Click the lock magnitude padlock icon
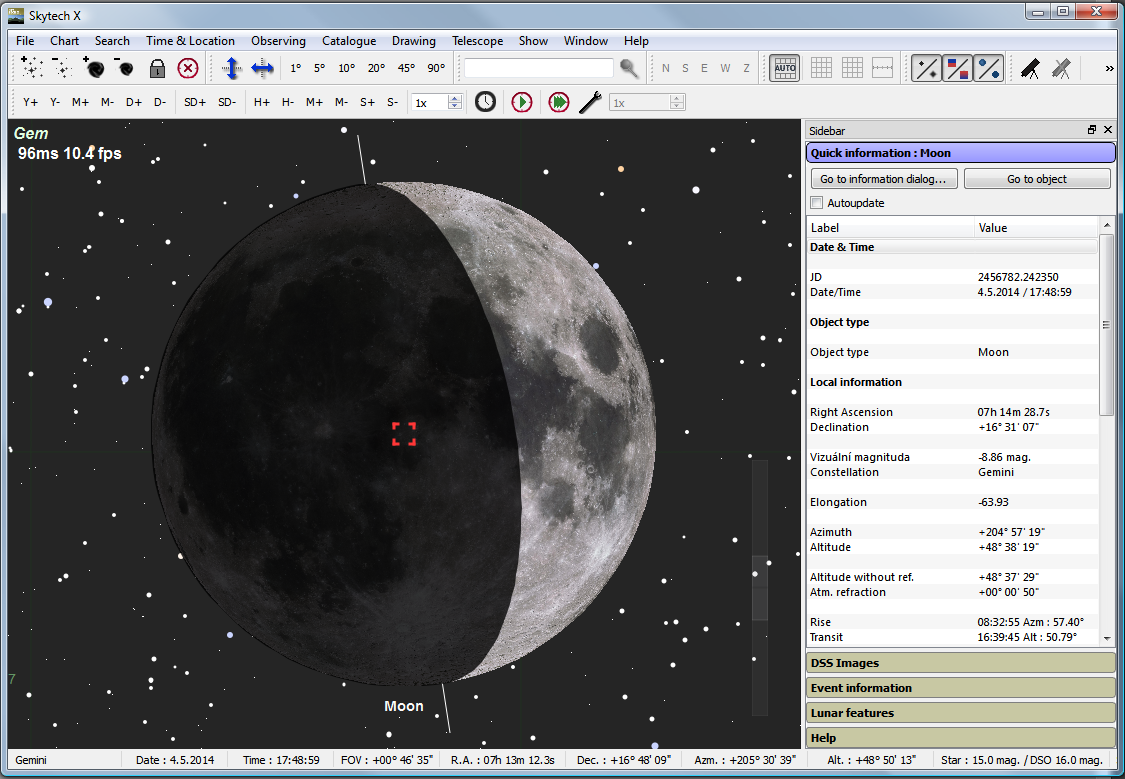 (157, 68)
